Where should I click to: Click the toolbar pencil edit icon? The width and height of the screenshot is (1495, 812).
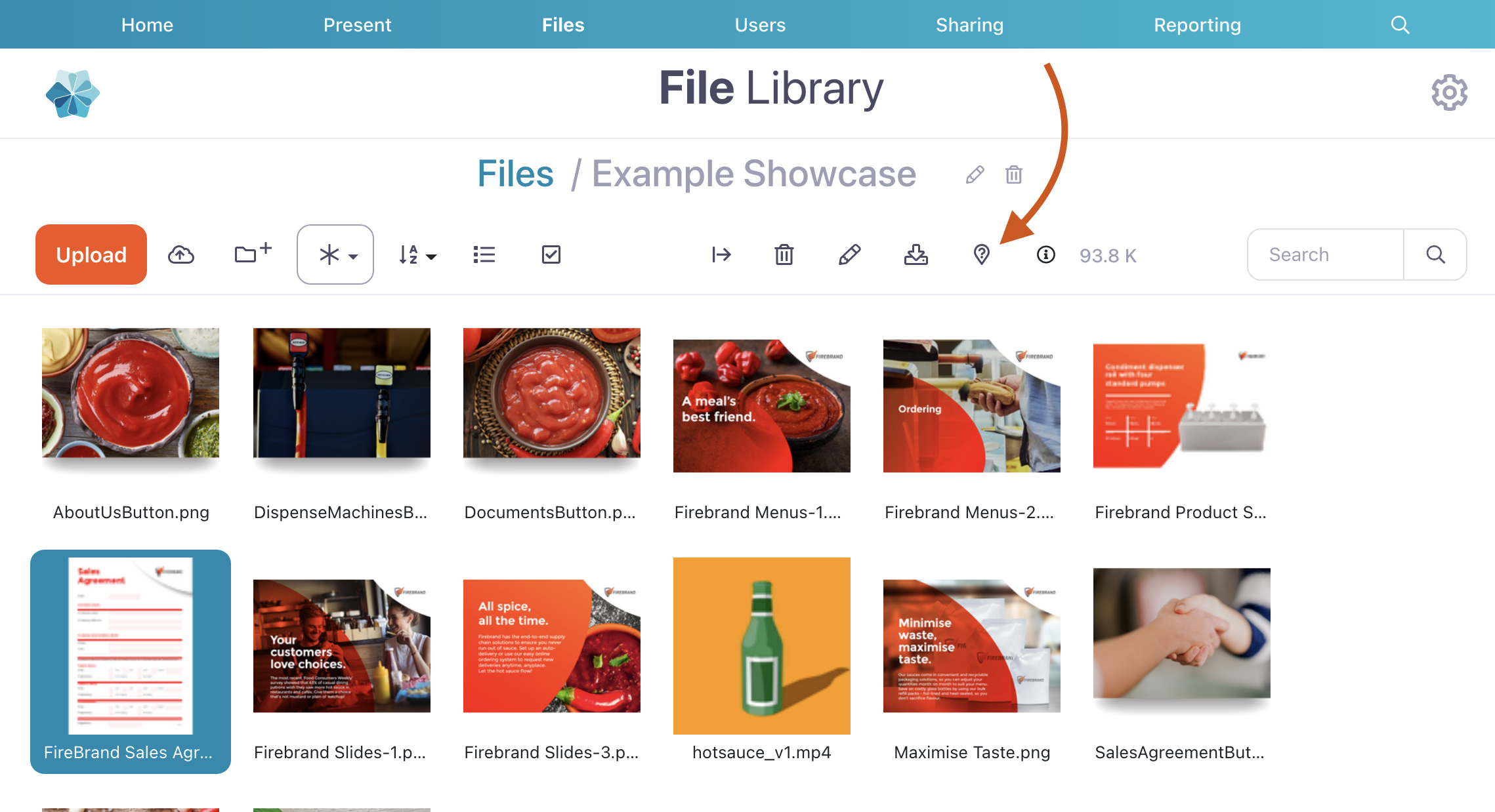tap(849, 254)
